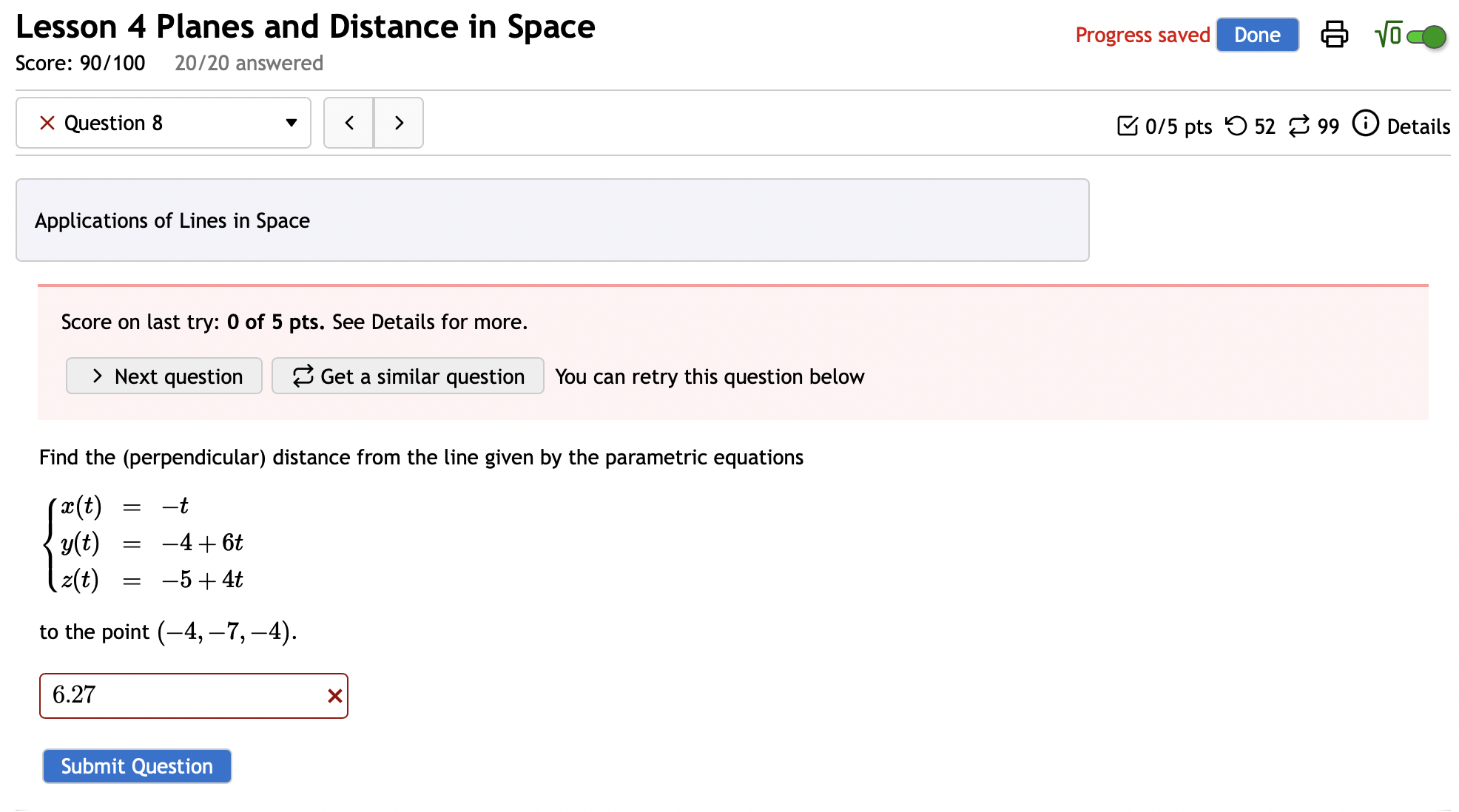Click Get a similar question
Image resolution: width=1459 pixels, height=812 pixels.
[407, 376]
